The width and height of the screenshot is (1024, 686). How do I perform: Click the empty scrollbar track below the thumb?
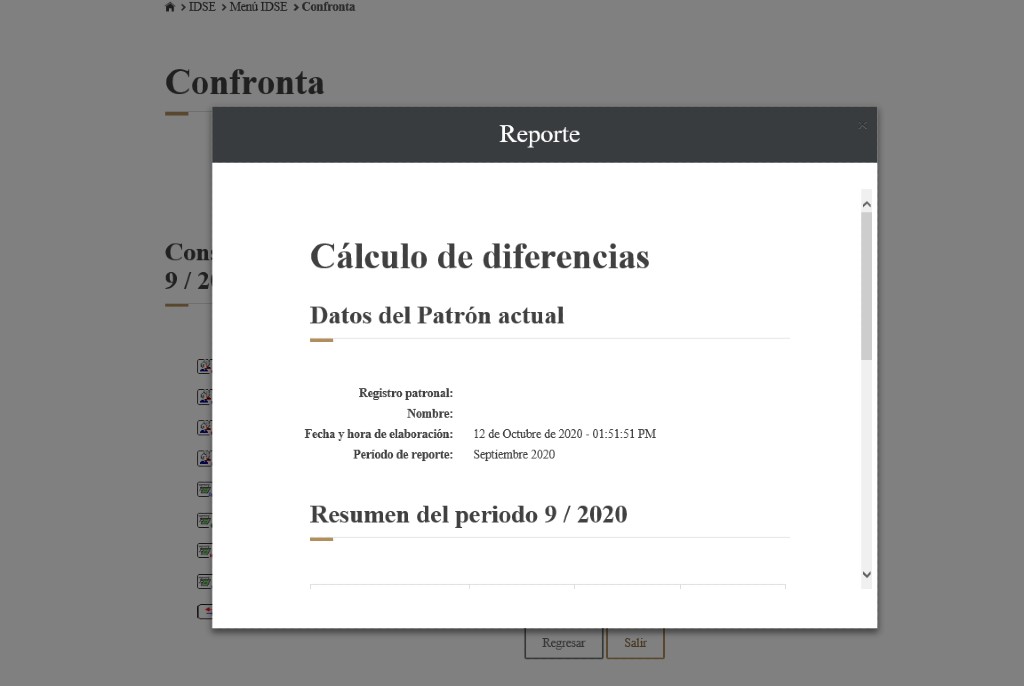(866, 460)
